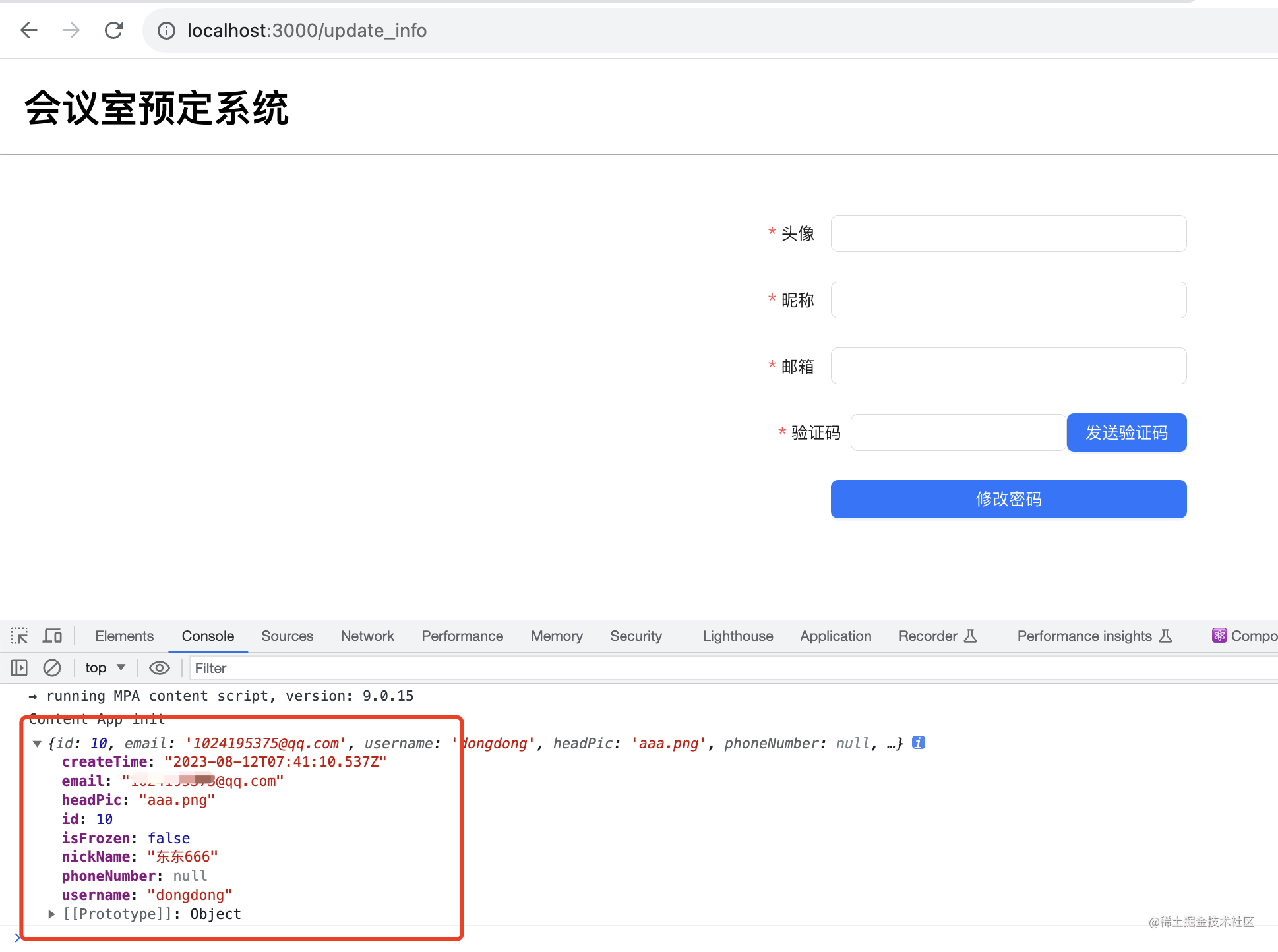Toggle the device toolbar icon
The width and height of the screenshot is (1278, 952).
52,636
